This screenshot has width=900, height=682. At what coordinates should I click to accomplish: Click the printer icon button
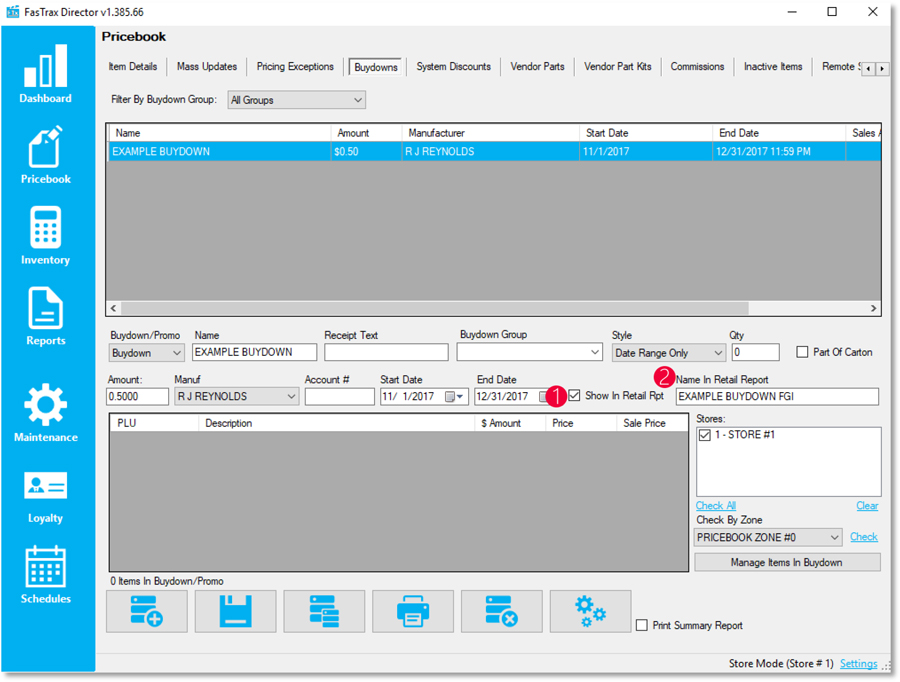[x=413, y=611]
